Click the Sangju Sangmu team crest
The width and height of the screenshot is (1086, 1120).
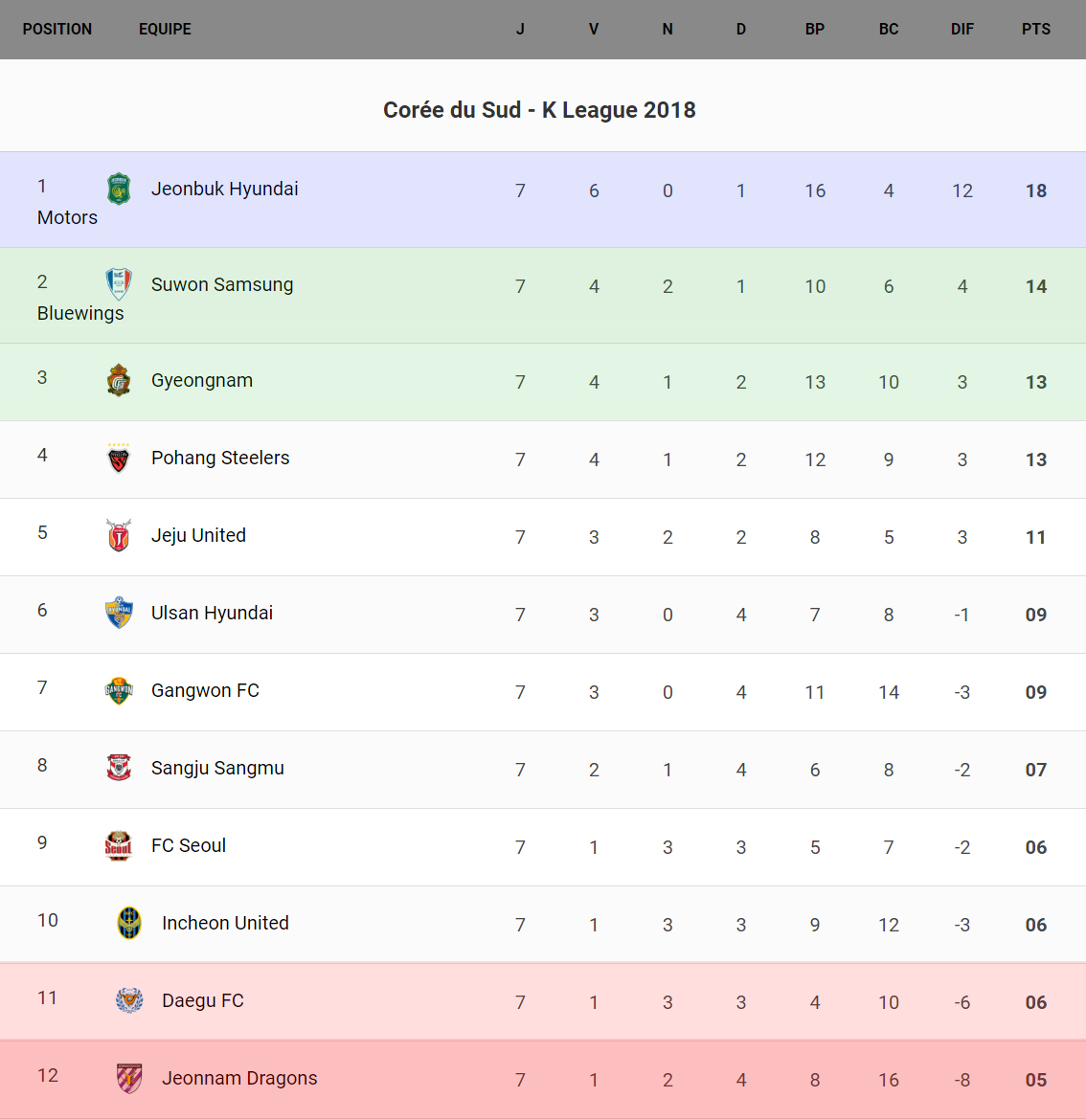coord(119,768)
